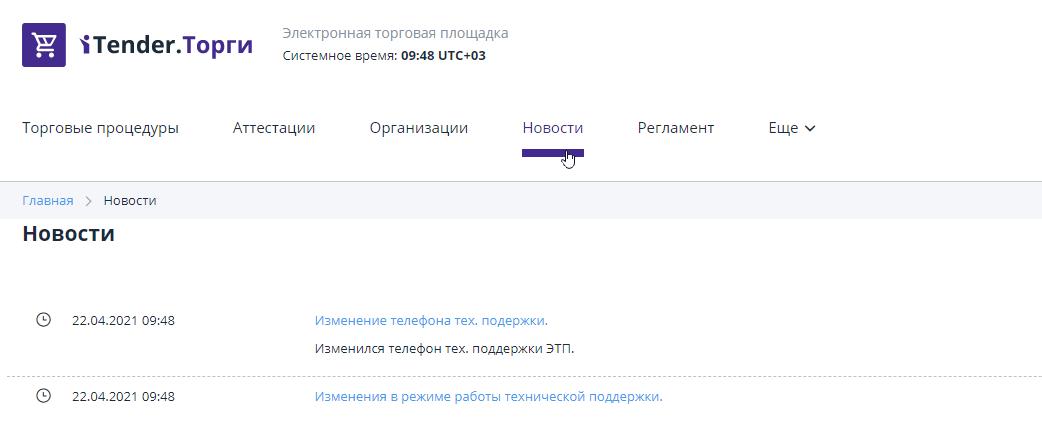Open the Организации navigation item
This screenshot has width=1042, height=436.
[418, 128]
